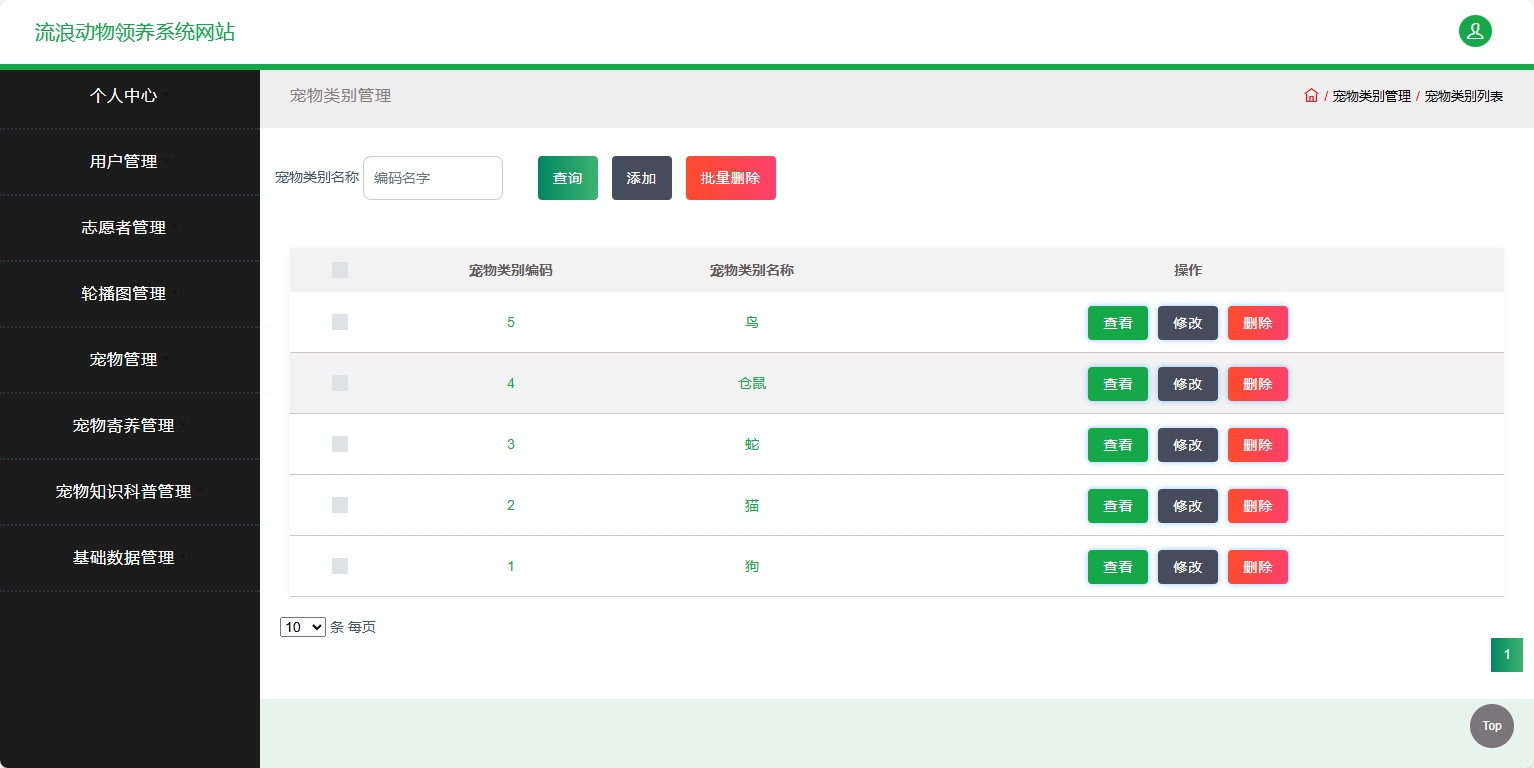Delete the 猫 category
1534x768 pixels.
coord(1258,506)
